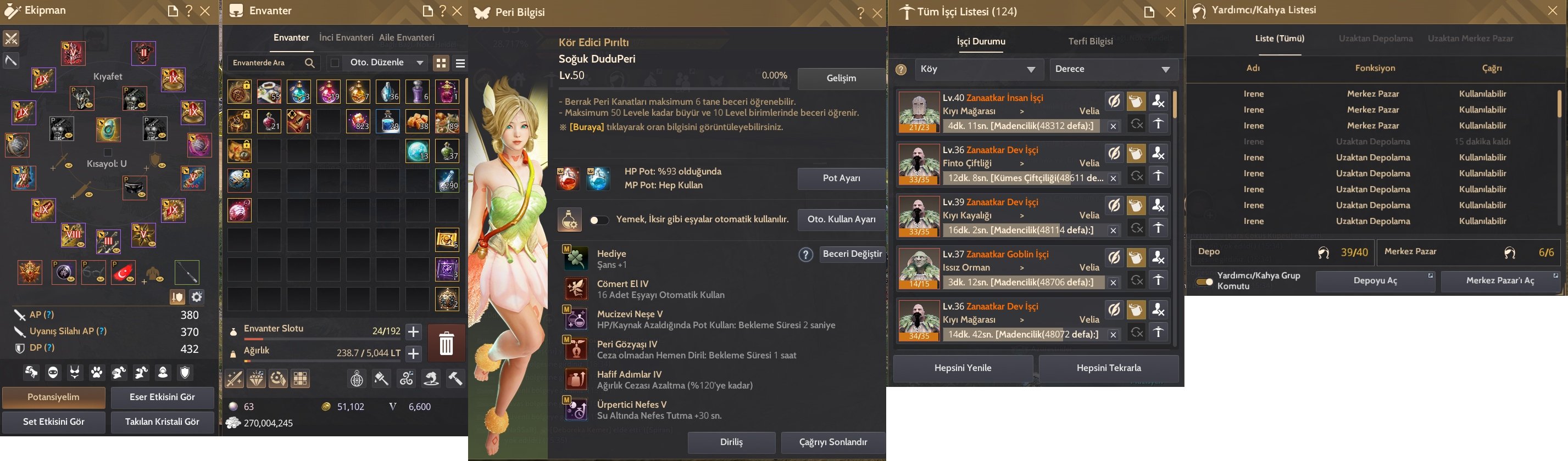This screenshot has width=1568, height=461.
Task: Click the plus icon next to Envanter Slotu
Action: click(x=413, y=331)
